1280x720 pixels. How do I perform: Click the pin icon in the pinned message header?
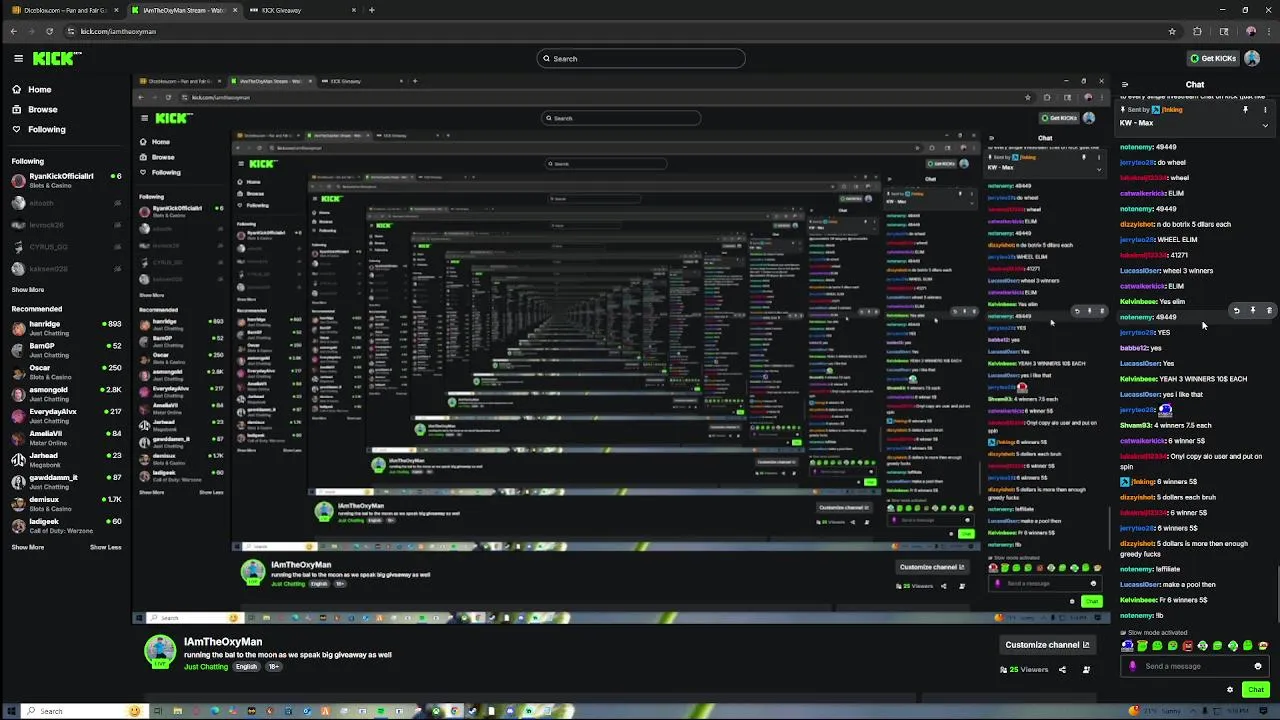click(1245, 109)
